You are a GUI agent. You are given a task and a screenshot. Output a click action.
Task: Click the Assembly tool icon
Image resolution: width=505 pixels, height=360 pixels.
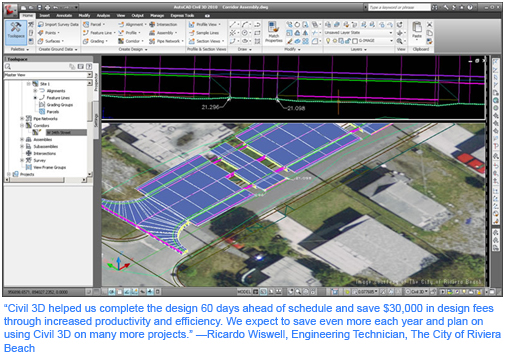tap(152, 33)
